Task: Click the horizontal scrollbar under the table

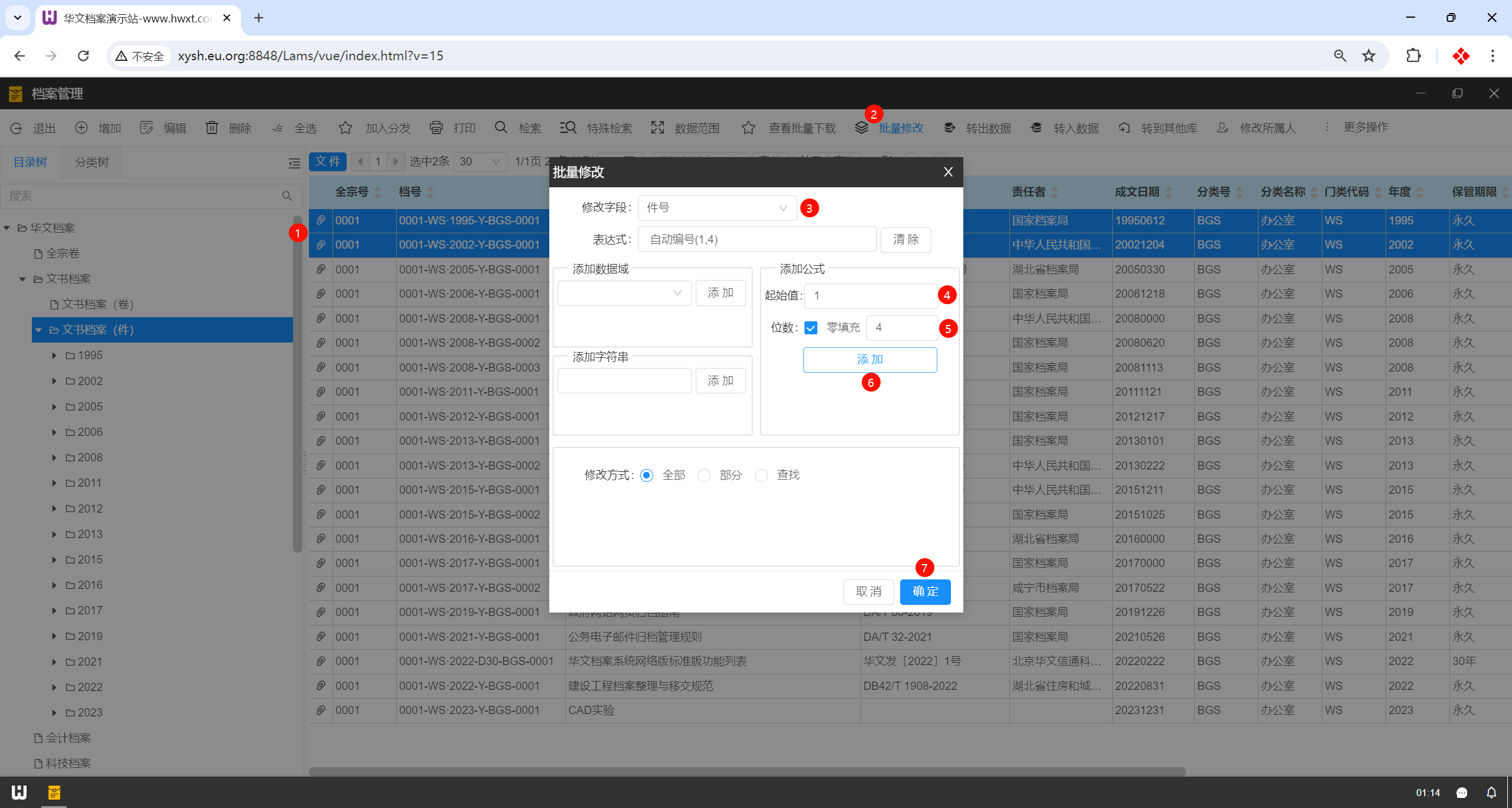Action: pos(747,771)
